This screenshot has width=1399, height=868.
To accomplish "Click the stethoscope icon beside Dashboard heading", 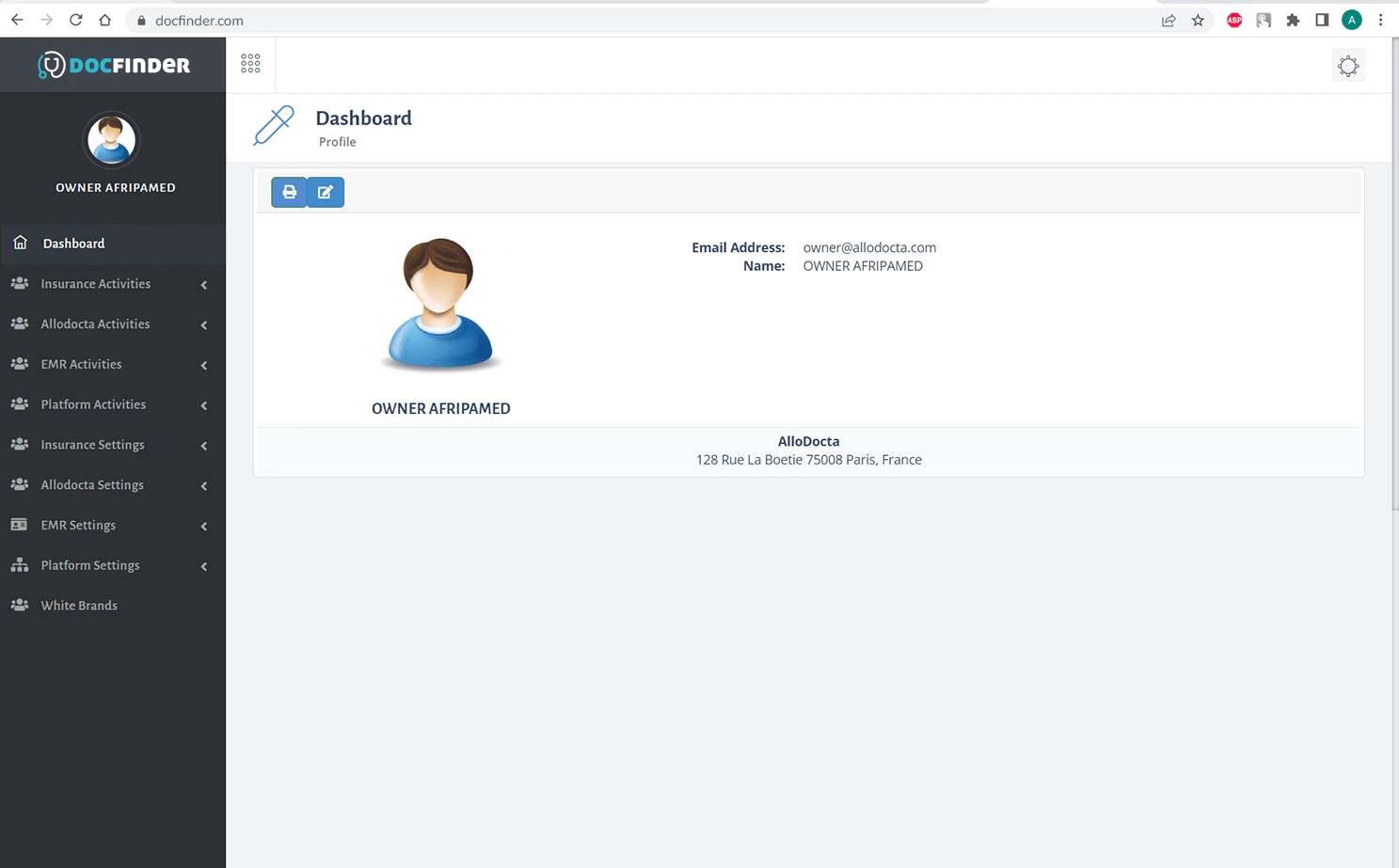I will click(273, 124).
